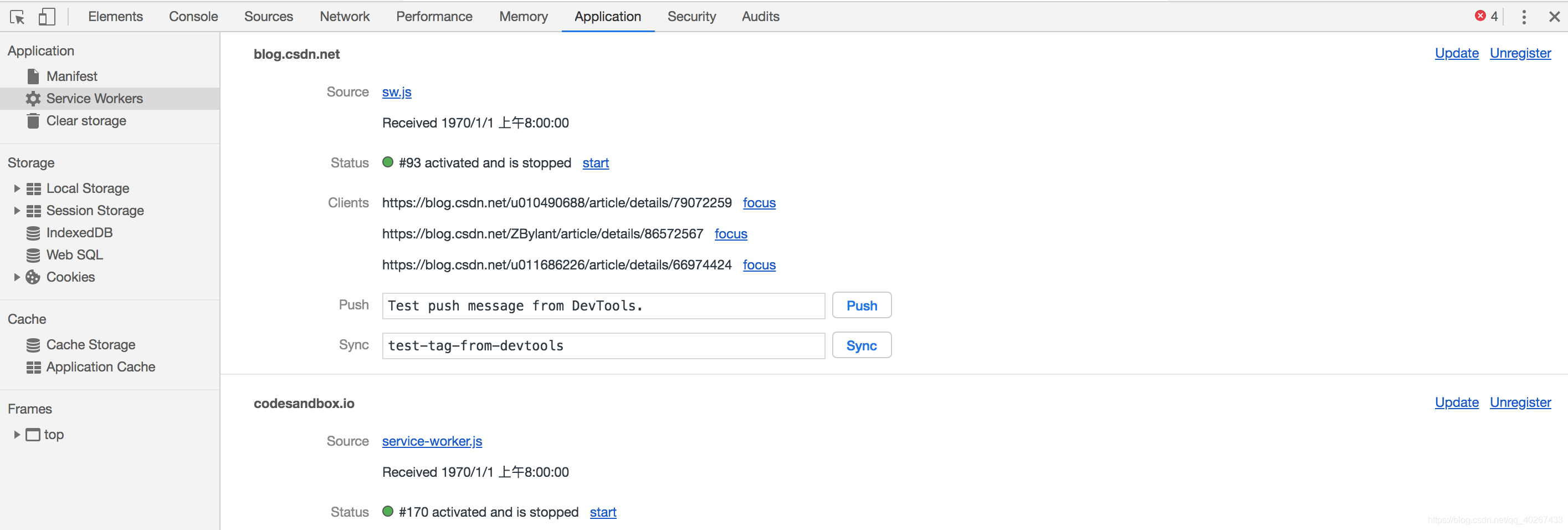Click the Session Storage grid icon
Image resolution: width=1568 pixels, height=530 pixels.
pos(33,211)
